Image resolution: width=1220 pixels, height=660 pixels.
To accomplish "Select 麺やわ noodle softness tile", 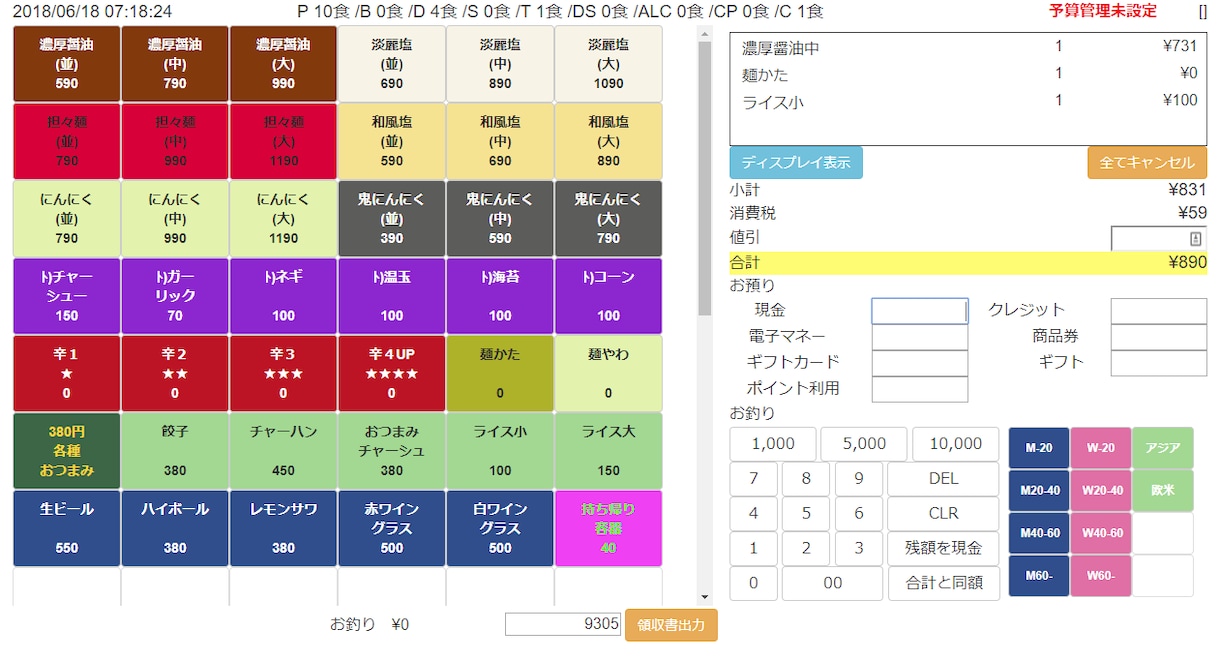I will point(608,373).
